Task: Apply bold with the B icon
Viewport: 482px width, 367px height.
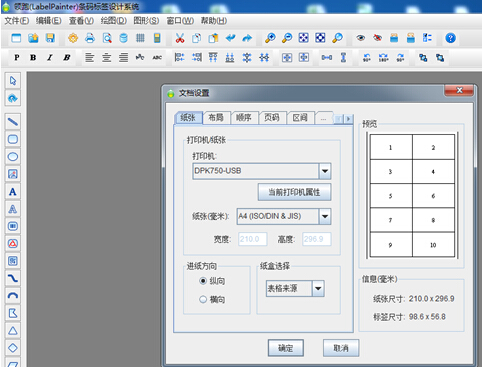Action: point(33,58)
